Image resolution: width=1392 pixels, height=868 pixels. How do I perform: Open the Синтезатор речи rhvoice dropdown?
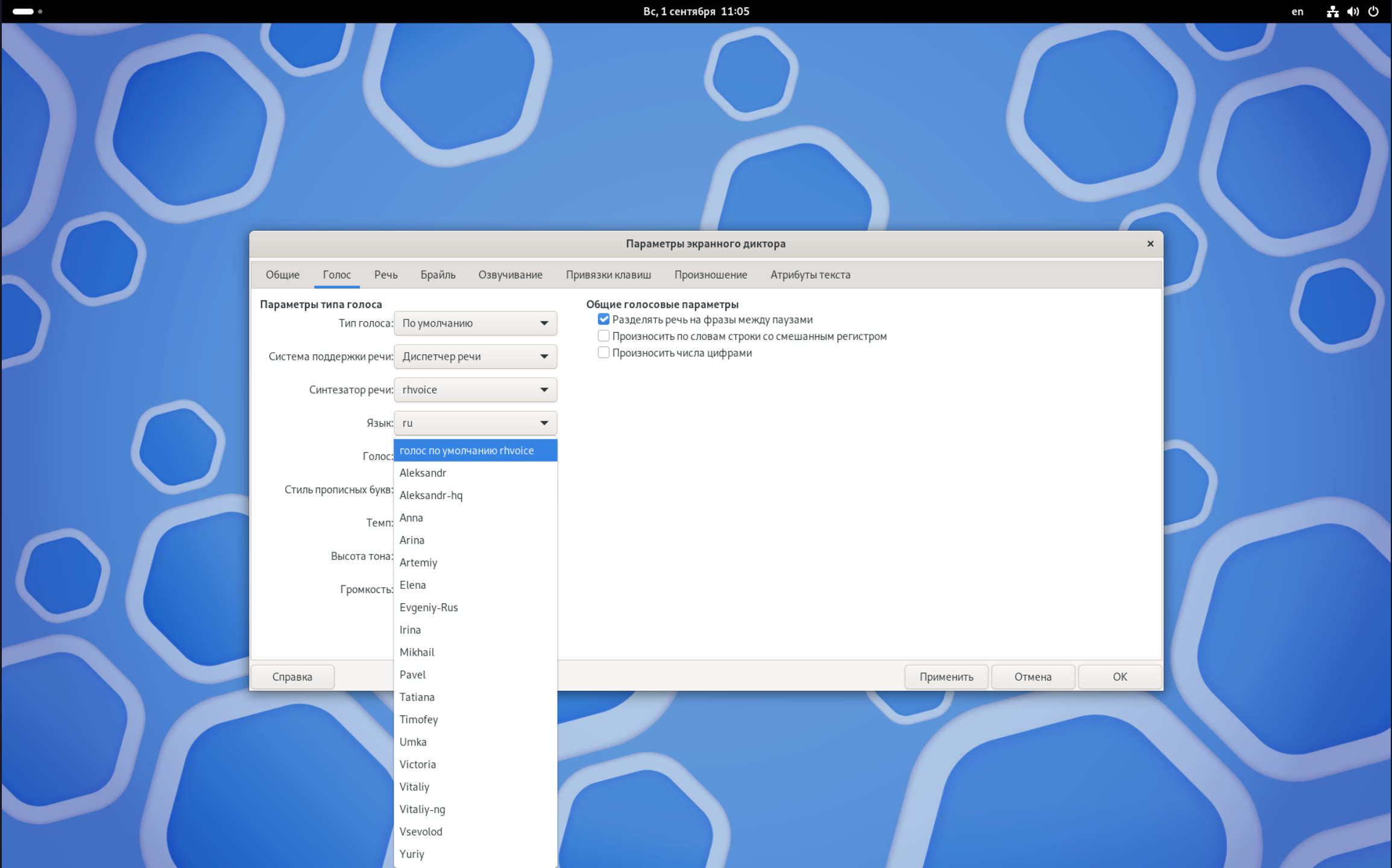(475, 389)
